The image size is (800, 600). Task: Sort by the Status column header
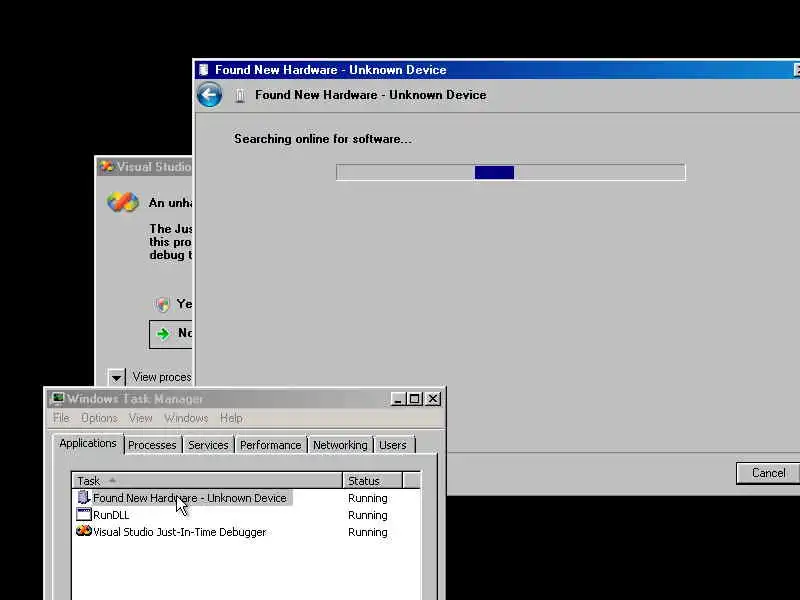click(372, 481)
